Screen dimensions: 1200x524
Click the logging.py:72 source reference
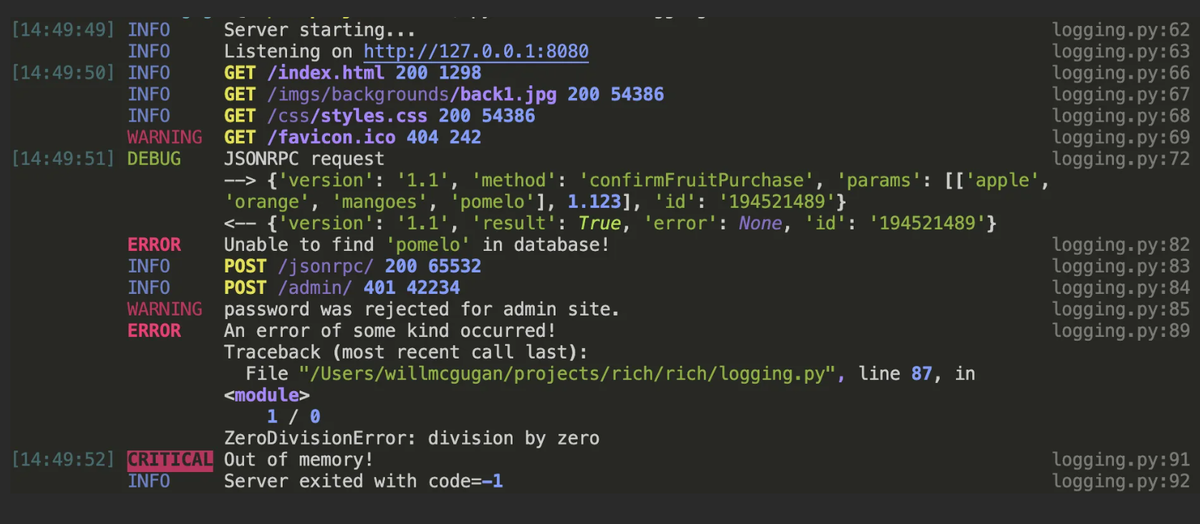coord(1122,159)
